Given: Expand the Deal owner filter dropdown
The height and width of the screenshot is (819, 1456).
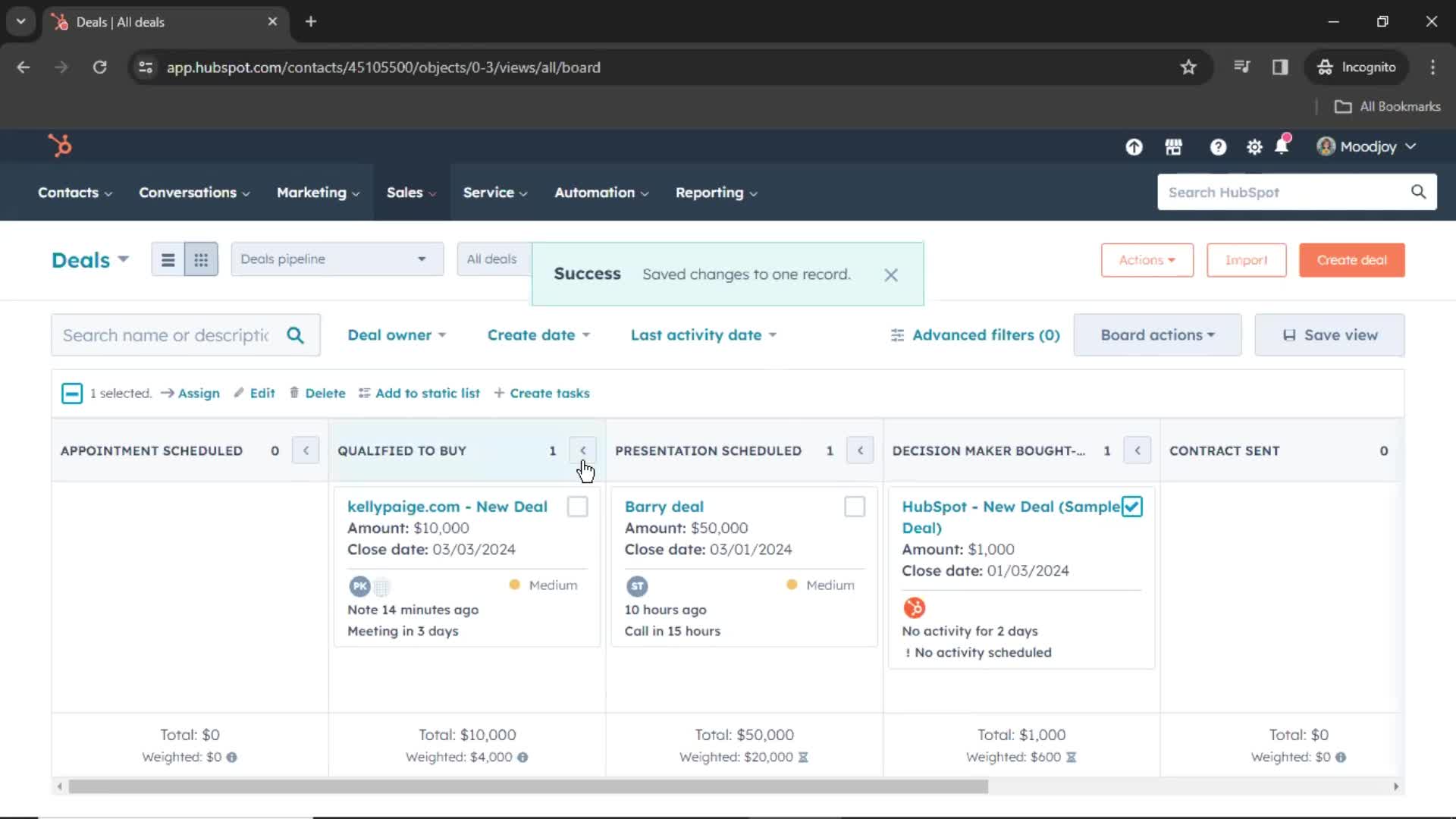Looking at the screenshot, I should pos(395,334).
